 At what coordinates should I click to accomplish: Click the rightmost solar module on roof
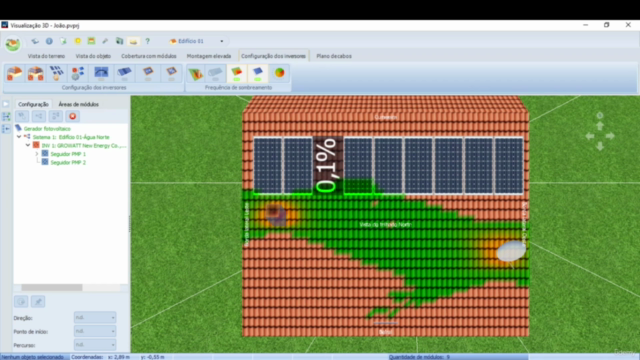(x=509, y=166)
